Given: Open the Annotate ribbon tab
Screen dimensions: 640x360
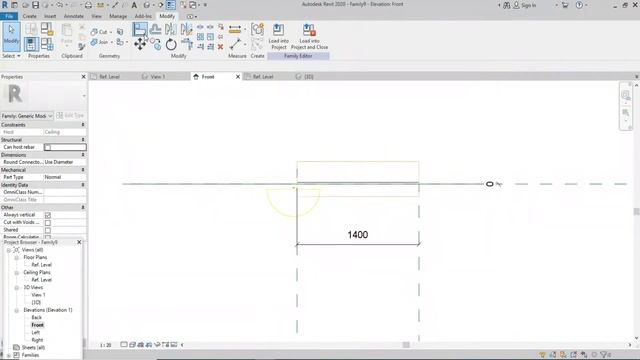Looking at the screenshot, I should 74,16.
